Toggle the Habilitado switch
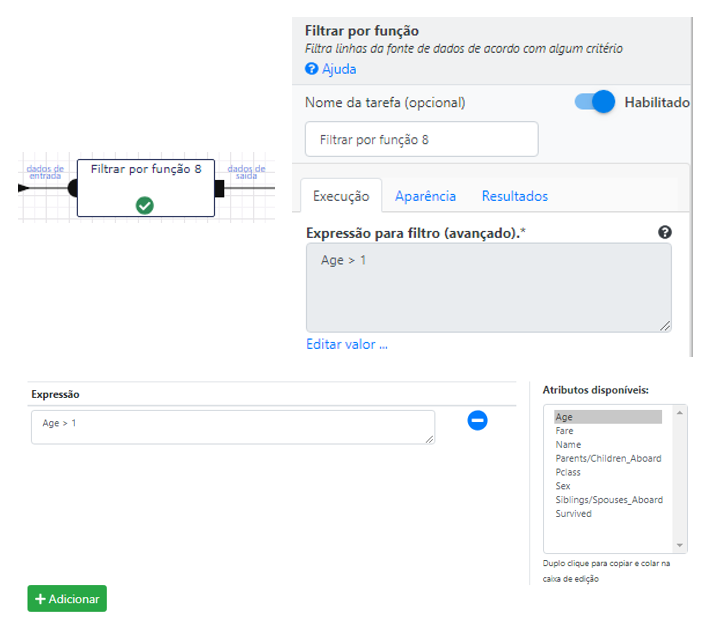The height and width of the screenshot is (623, 707). click(x=595, y=102)
